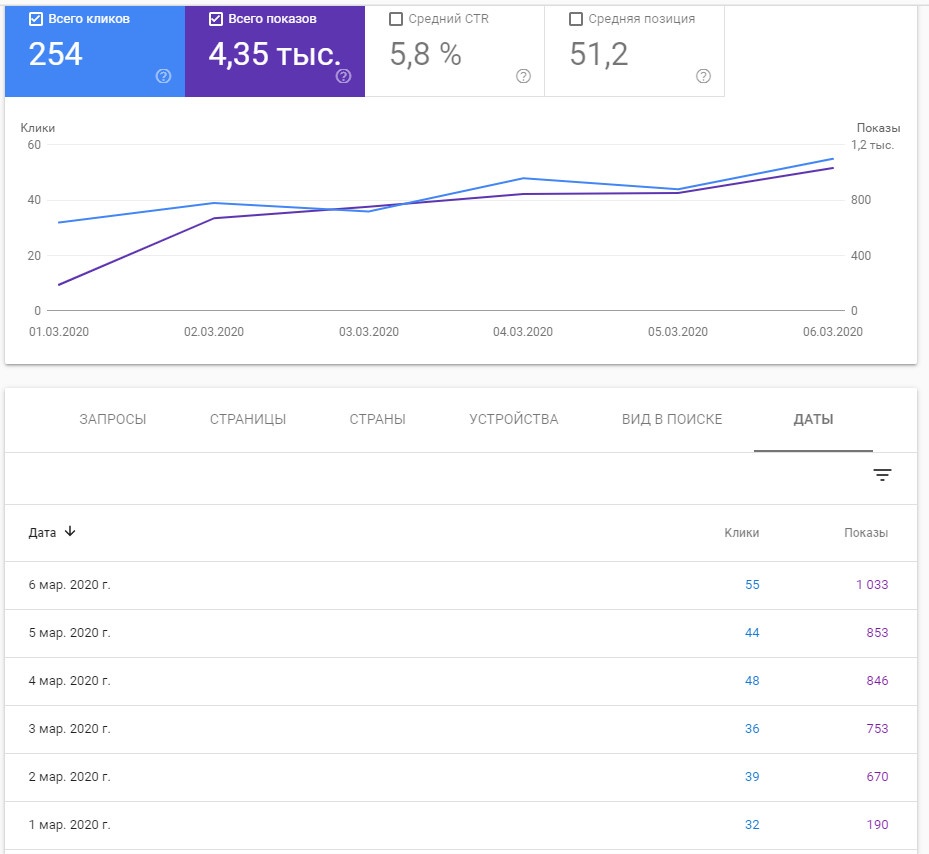
Task: Click chart point at 04.03.2020 clicks line
Action: pyautogui.click(x=523, y=178)
